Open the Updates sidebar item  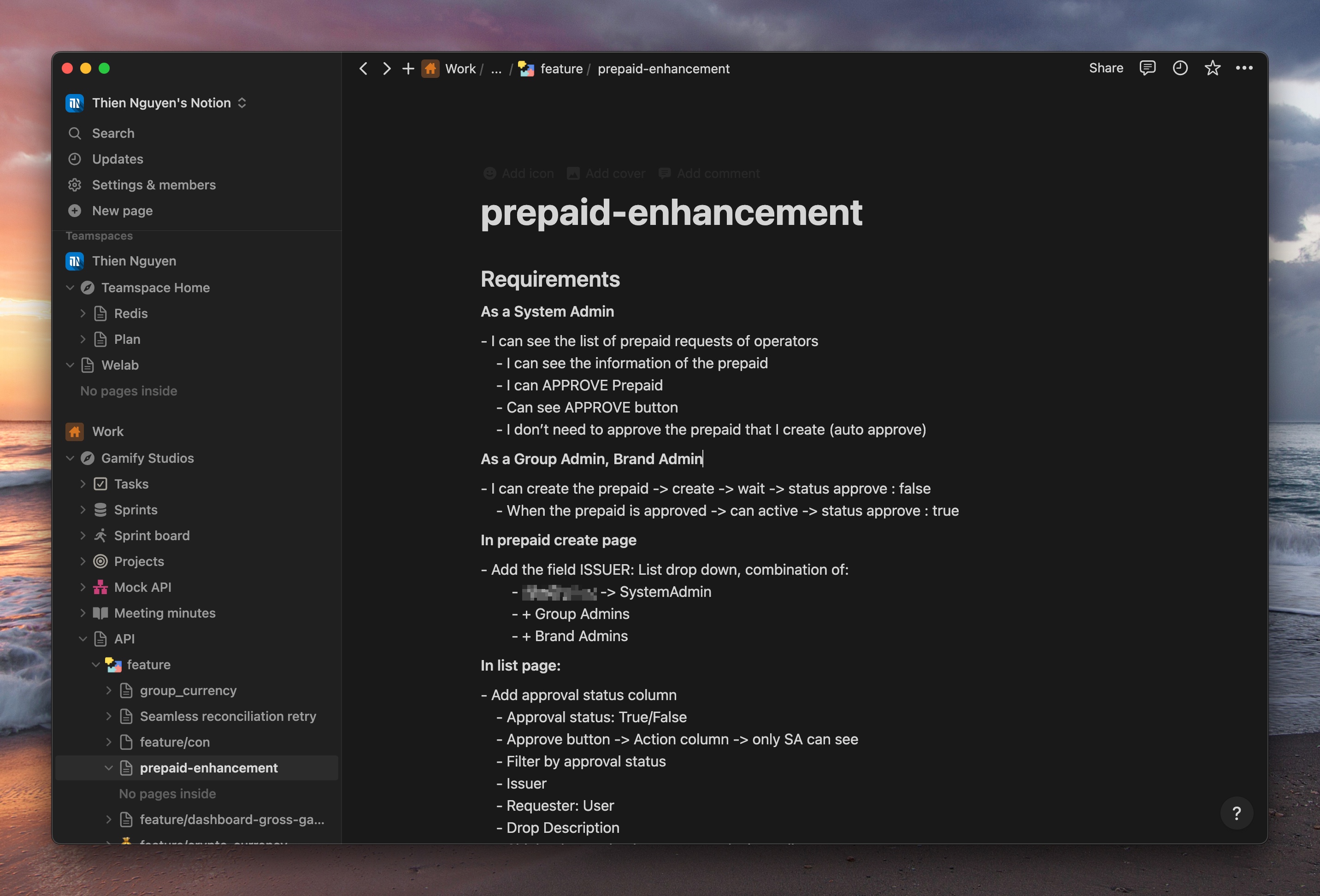(x=118, y=159)
